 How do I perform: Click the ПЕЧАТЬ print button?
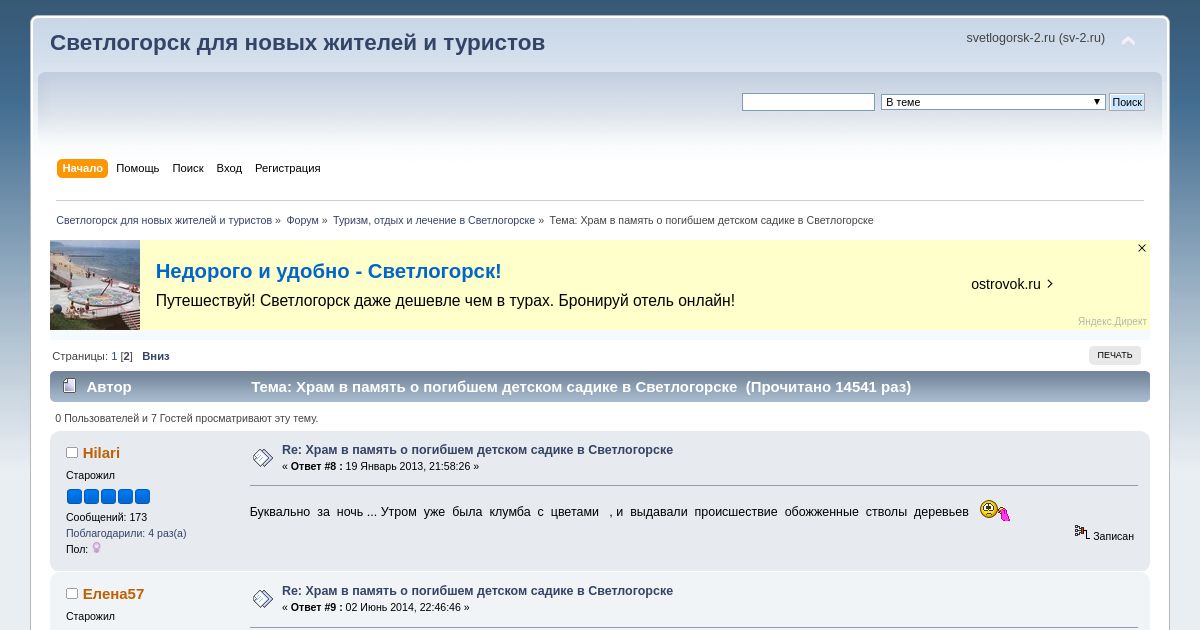pos(1115,355)
